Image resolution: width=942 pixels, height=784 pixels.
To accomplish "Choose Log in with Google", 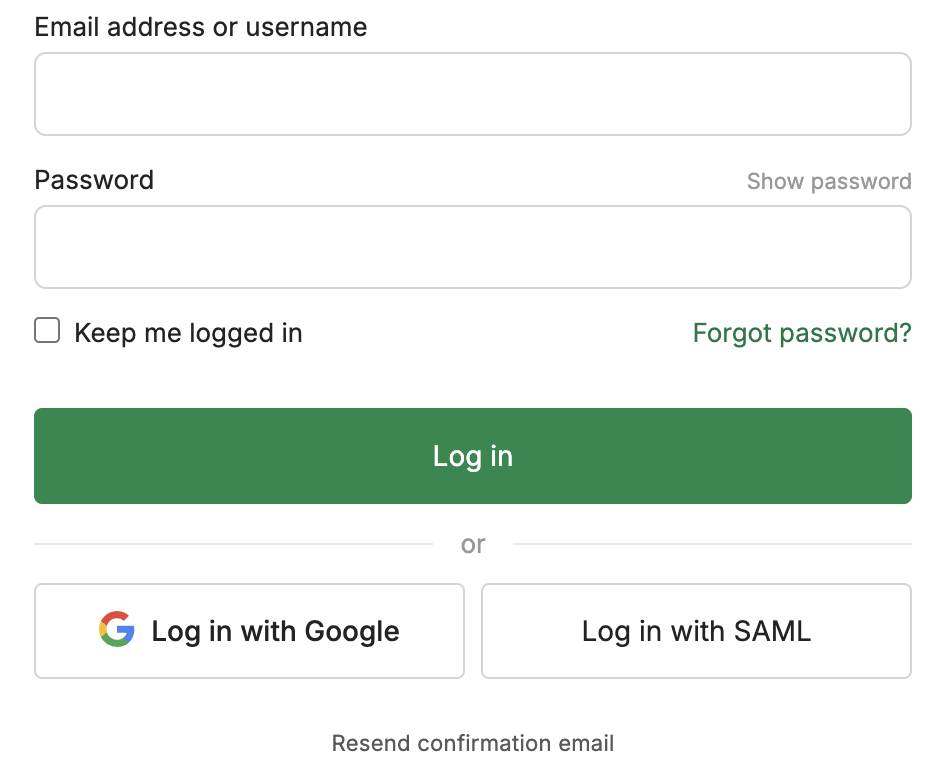I will pyautogui.click(x=249, y=631).
